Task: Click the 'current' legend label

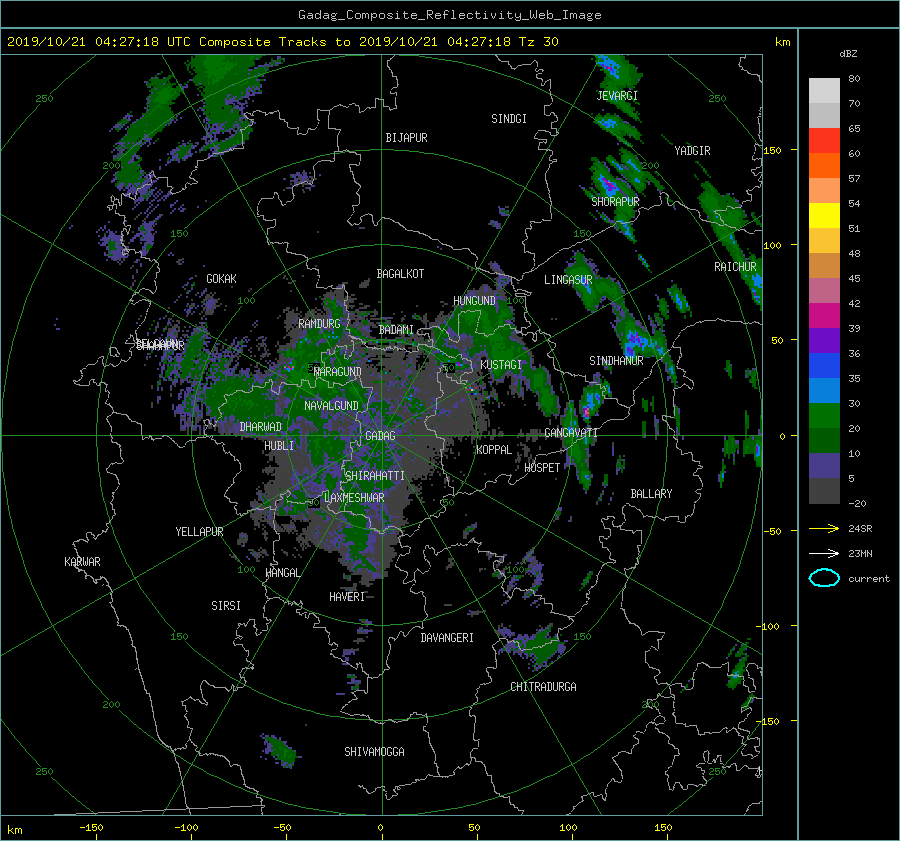Action: pos(869,579)
